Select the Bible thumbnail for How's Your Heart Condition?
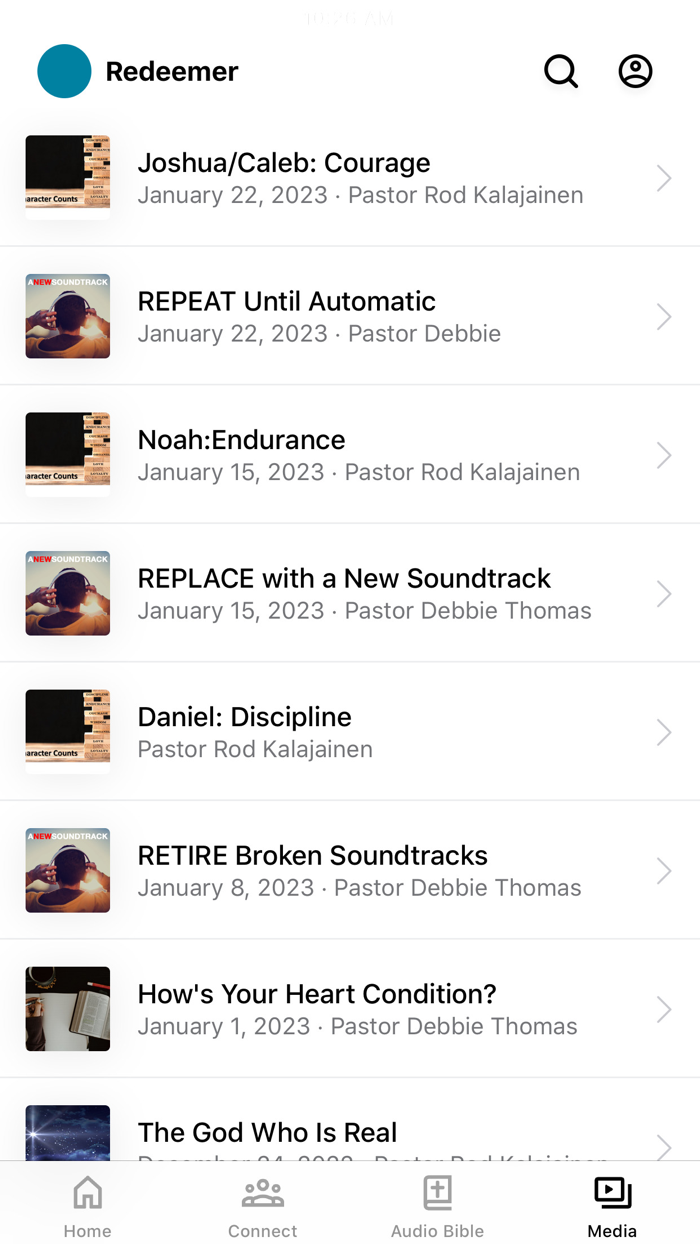 coord(67,1009)
